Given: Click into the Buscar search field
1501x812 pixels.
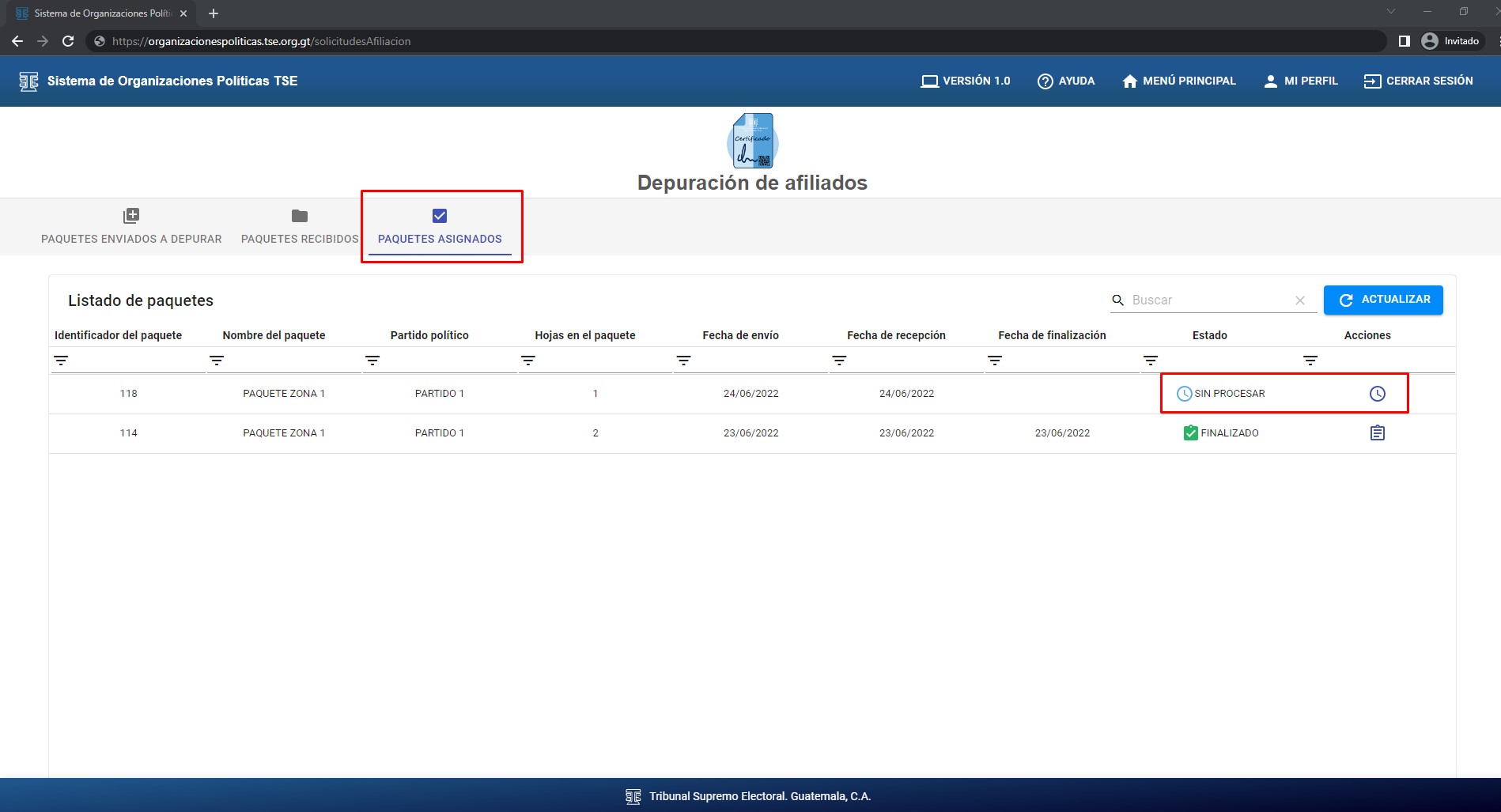Looking at the screenshot, I should [x=1208, y=300].
